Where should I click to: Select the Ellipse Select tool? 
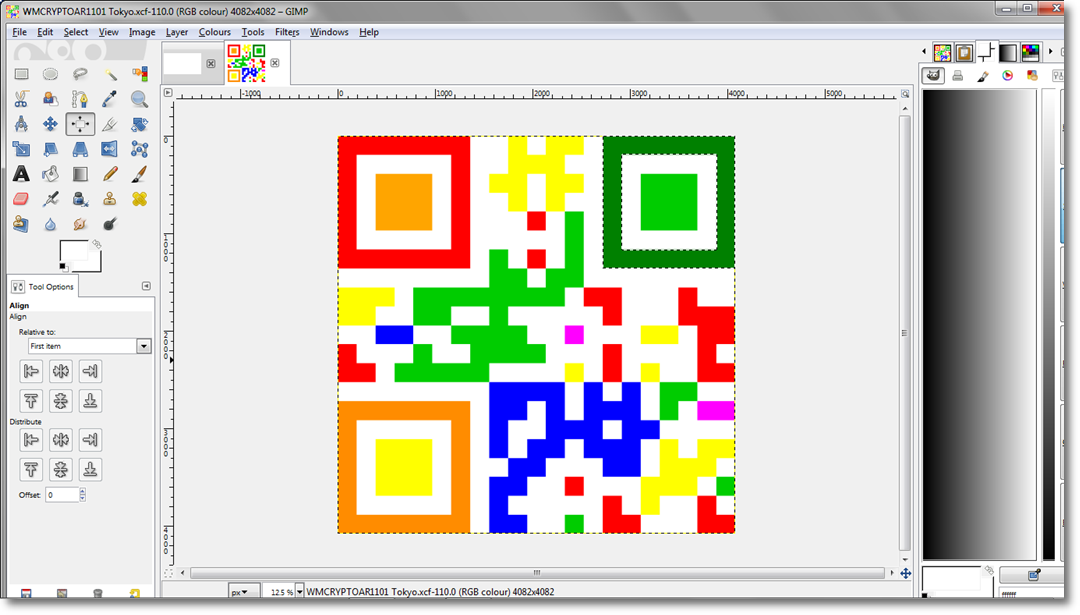50,74
